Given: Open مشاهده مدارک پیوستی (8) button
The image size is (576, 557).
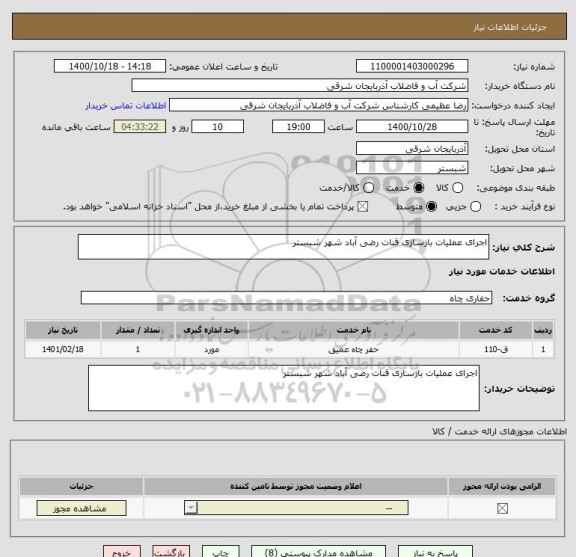Looking at the screenshot, I should tap(318, 552).
